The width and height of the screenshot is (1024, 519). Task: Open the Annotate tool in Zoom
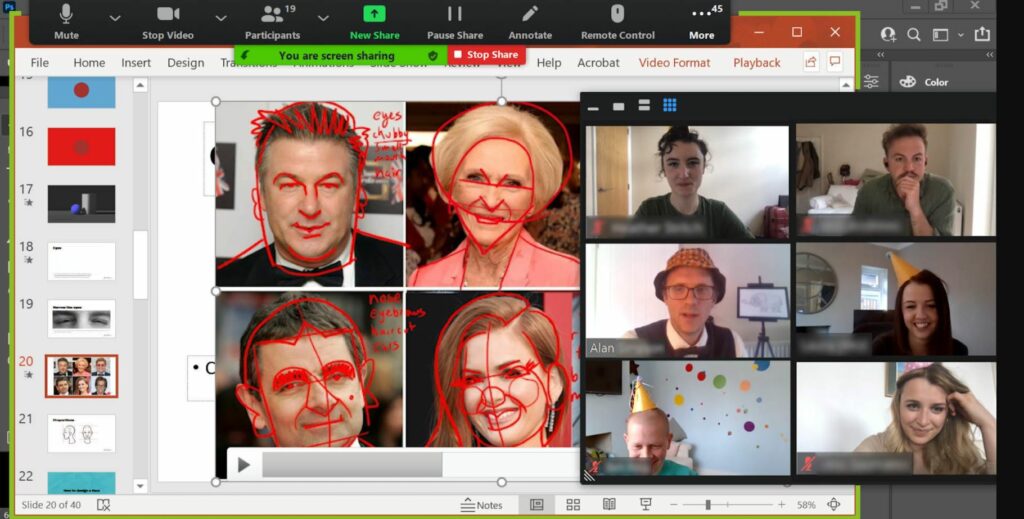tap(530, 21)
